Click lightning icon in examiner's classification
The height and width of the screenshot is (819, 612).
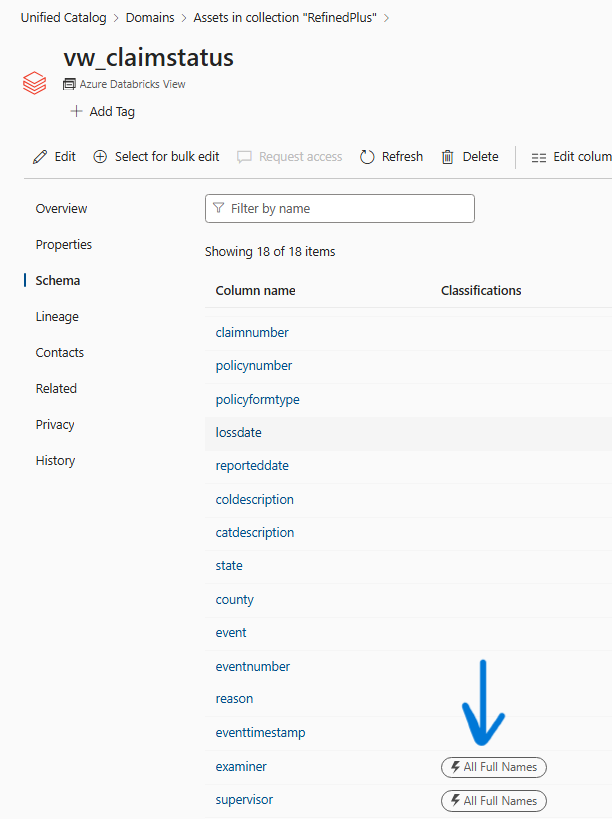click(455, 767)
